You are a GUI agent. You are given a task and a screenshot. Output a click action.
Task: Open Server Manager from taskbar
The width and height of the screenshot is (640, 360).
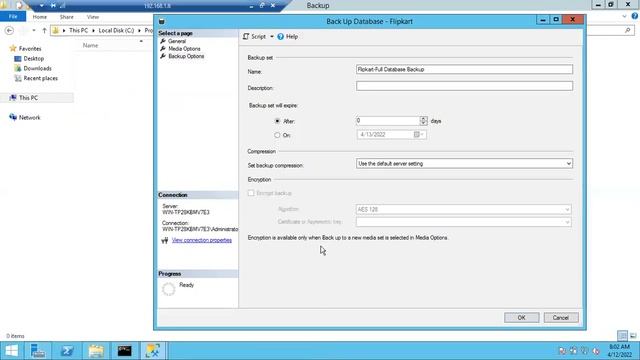pyautogui.click(x=38, y=351)
